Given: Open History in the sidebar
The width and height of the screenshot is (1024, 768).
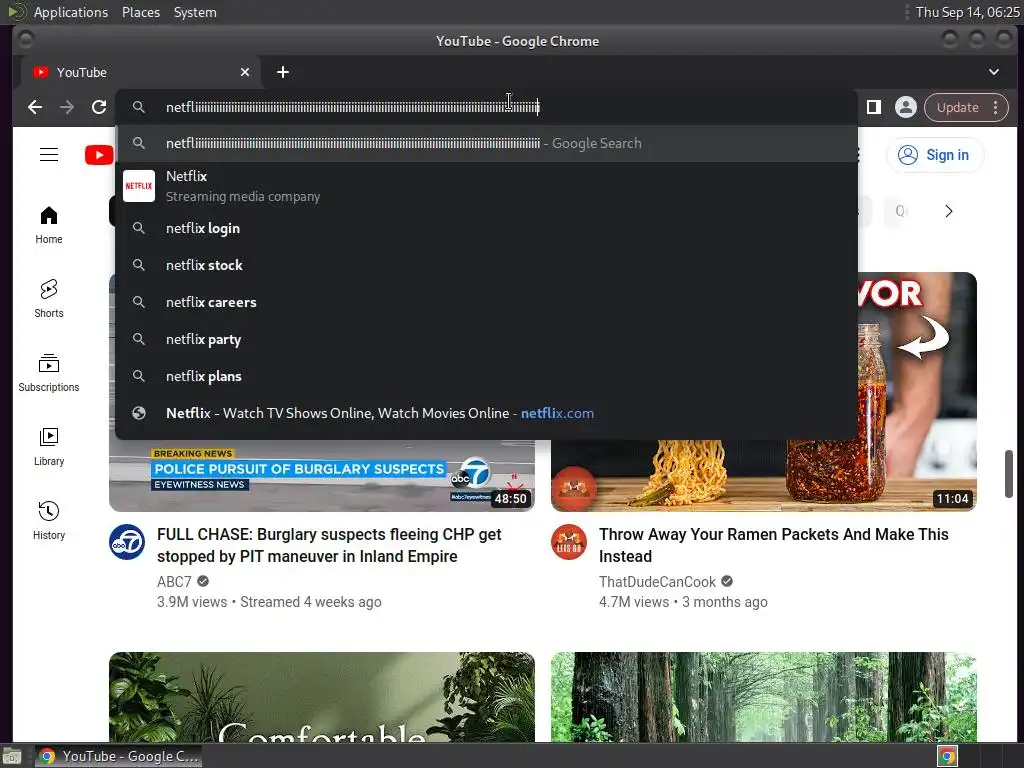Looking at the screenshot, I should 49,520.
